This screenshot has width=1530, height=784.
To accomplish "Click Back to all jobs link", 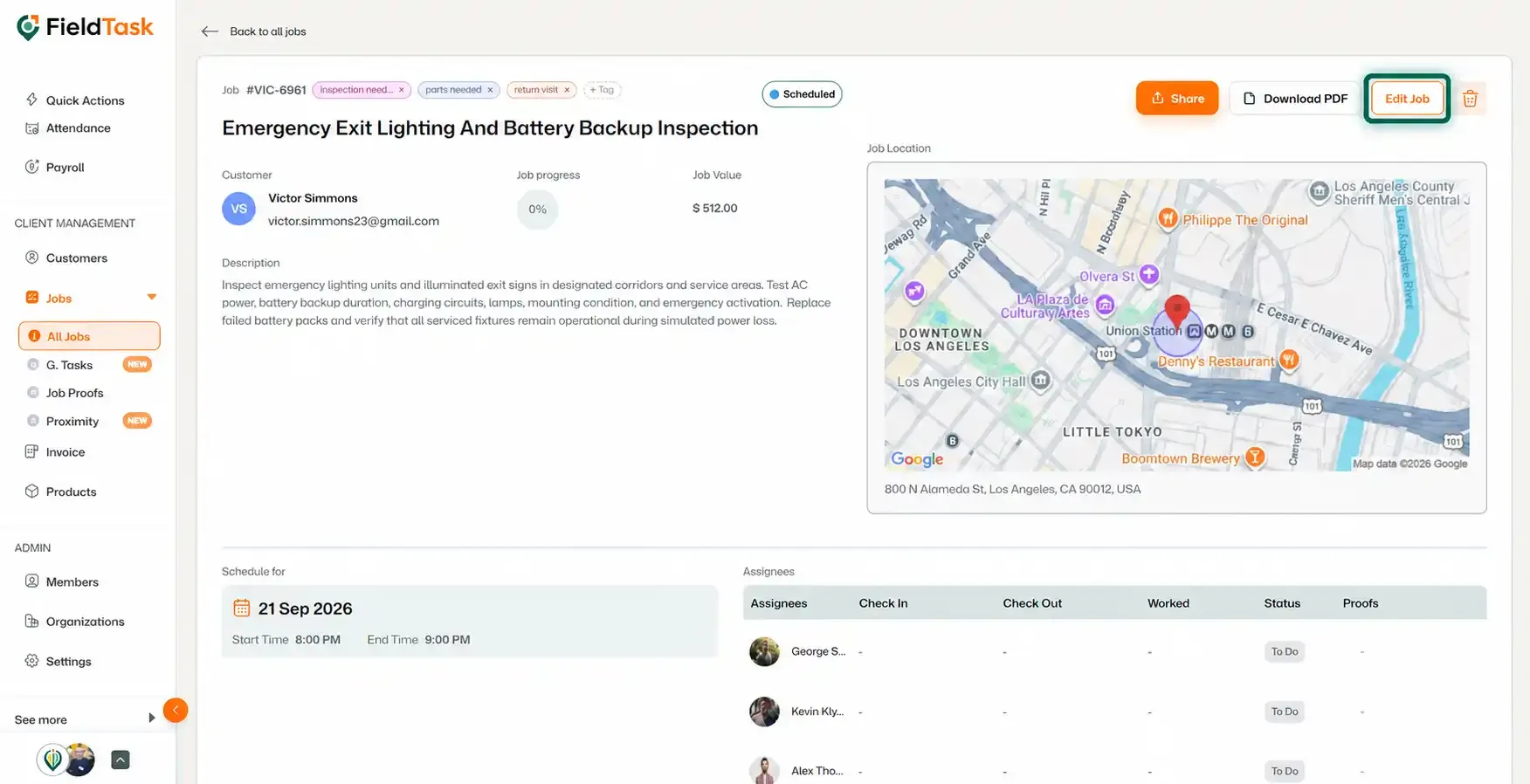I will pyautogui.click(x=267, y=31).
